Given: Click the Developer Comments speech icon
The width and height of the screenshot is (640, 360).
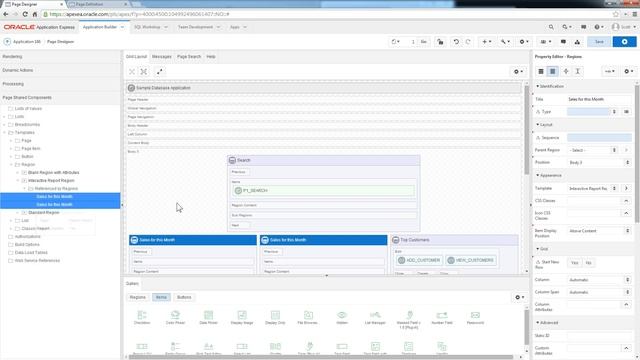Looking at the screenshot, I should pyautogui.click(x=563, y=42).
